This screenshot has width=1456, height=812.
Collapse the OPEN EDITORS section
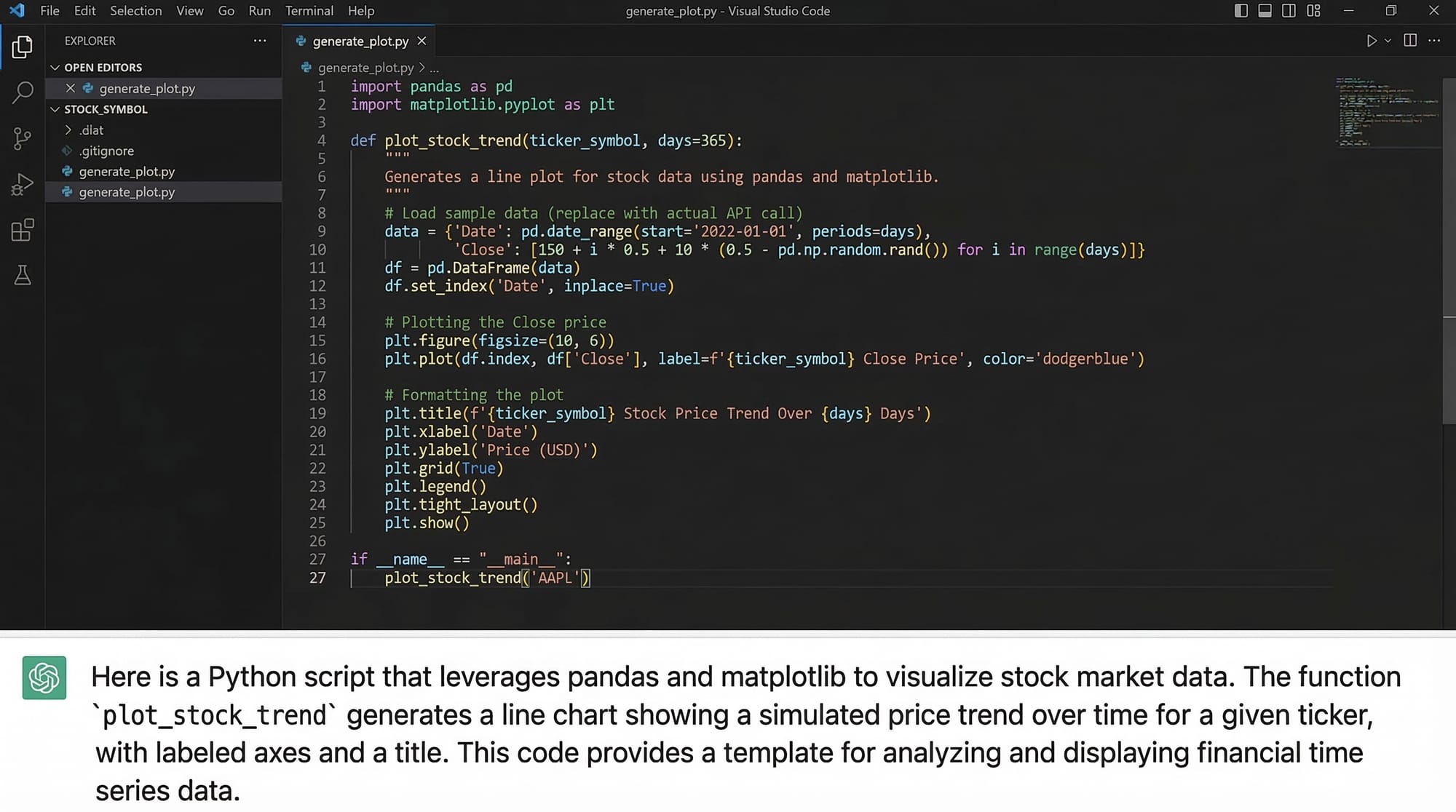pyautogui.click(x=55, y=67)
